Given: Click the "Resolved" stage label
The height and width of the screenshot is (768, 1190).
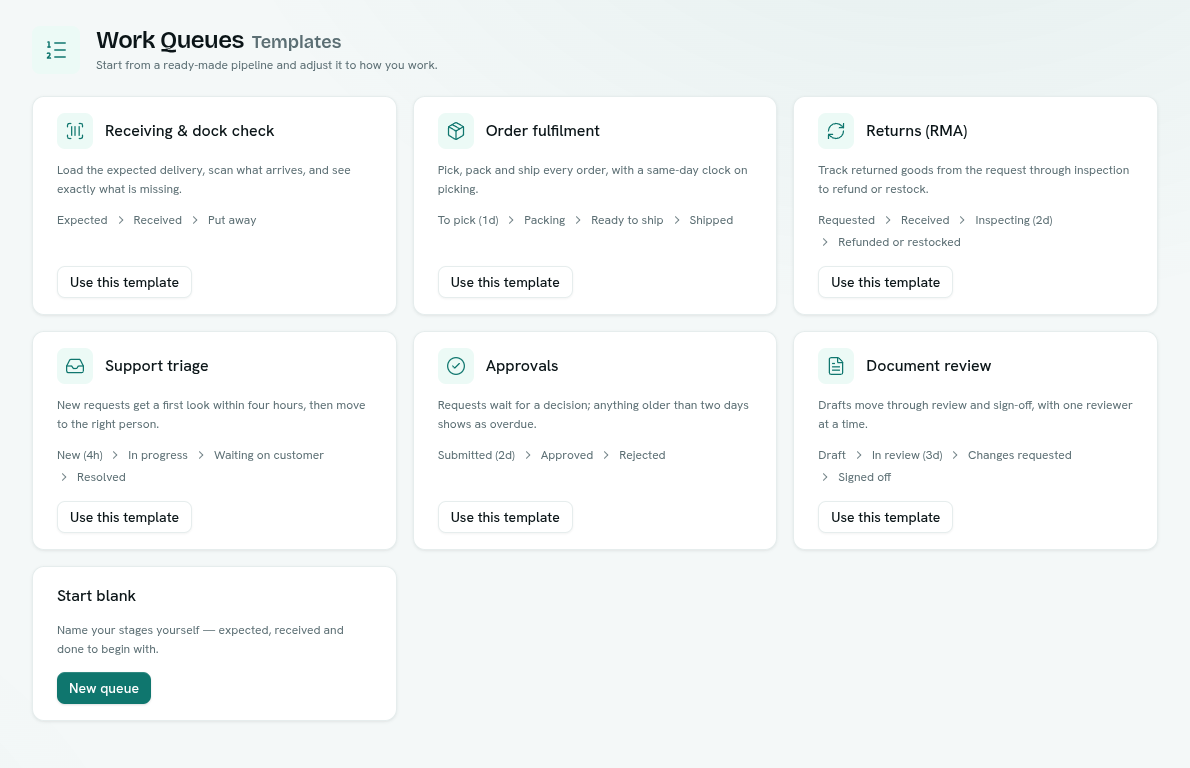Looking at the screenshot, I should (101, 477).
